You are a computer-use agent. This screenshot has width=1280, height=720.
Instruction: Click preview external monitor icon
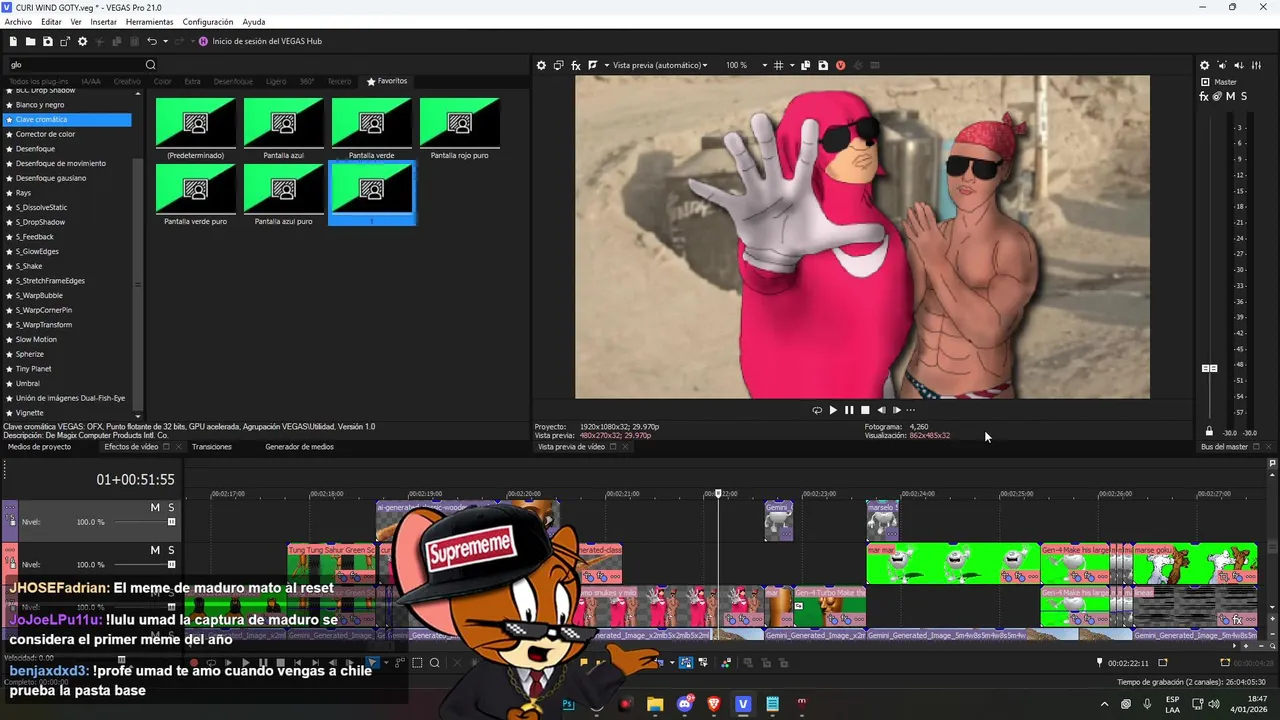[559, 65]
